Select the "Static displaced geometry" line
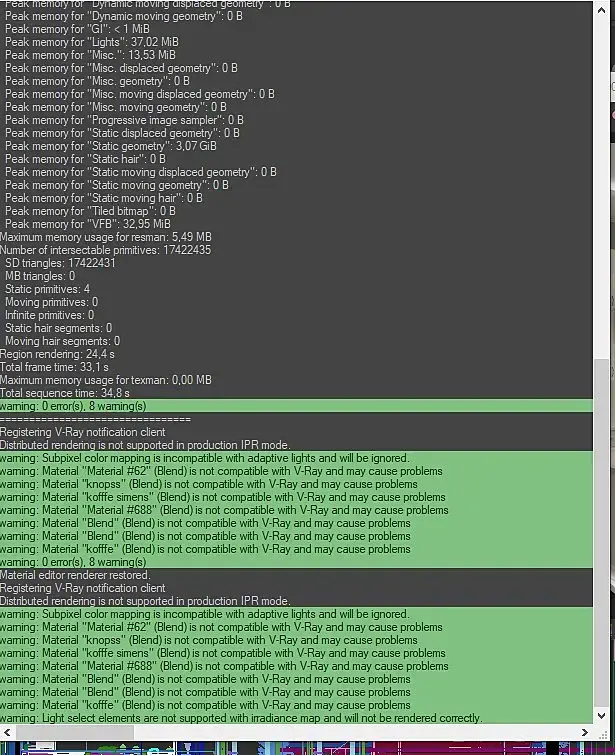 (122, 133)
